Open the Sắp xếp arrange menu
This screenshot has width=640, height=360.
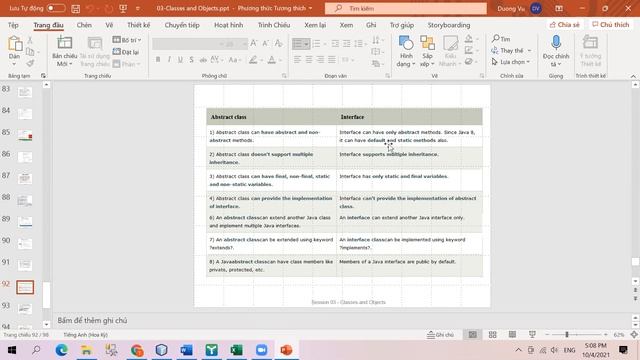pyautogui.click(x=427, y=51)
